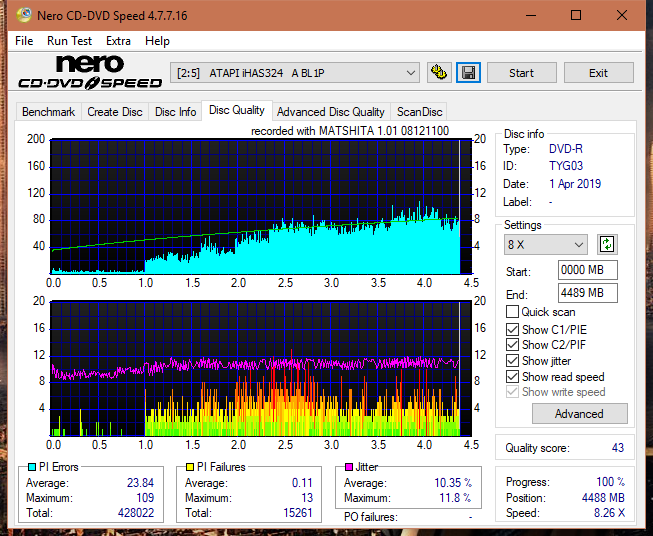The height and width of the screenshot is (536, 653).
Task: Click the disabled Show write speed checkbox
Action: pos(512,392)
